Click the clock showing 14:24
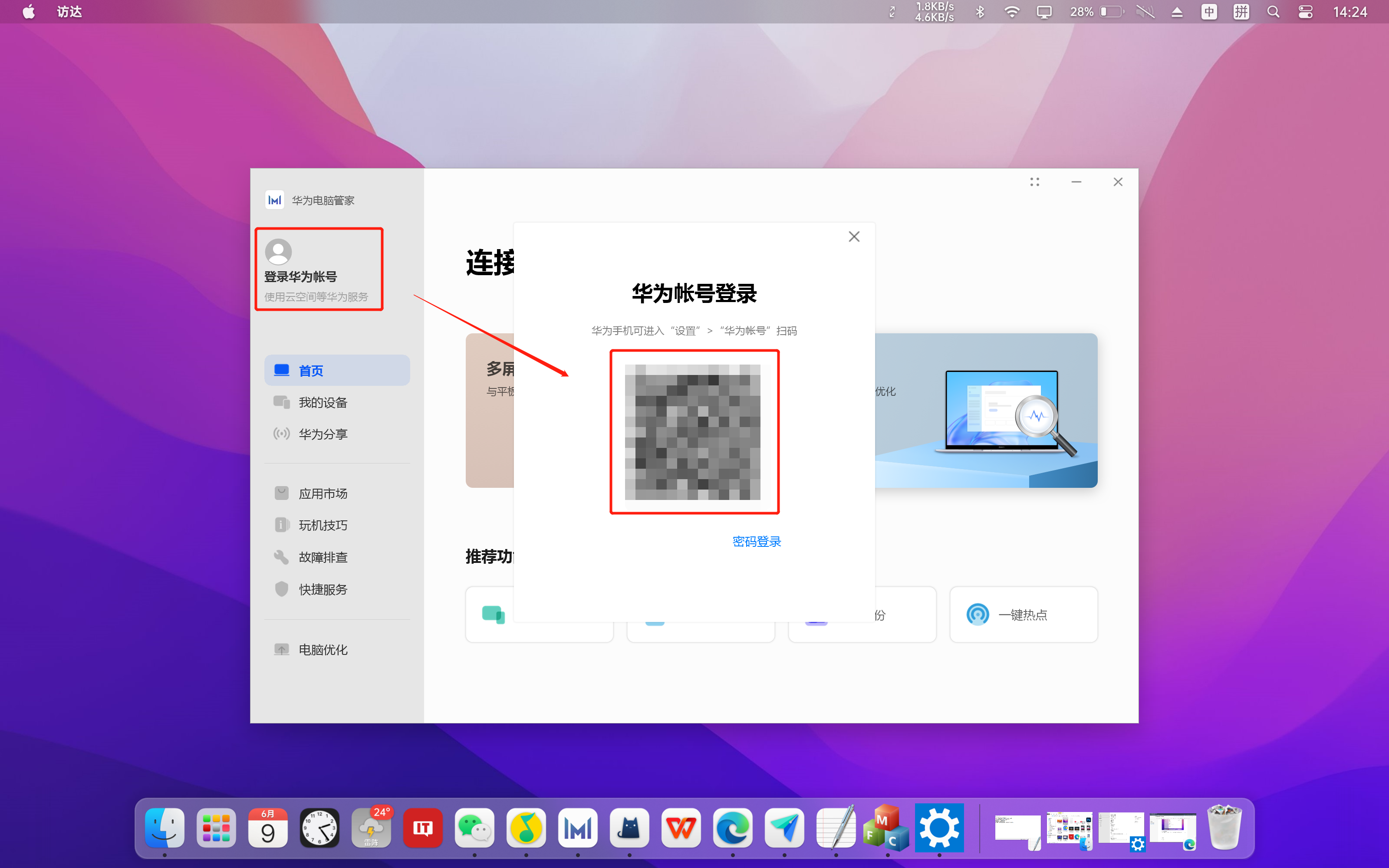 (x=1350, y=11)
